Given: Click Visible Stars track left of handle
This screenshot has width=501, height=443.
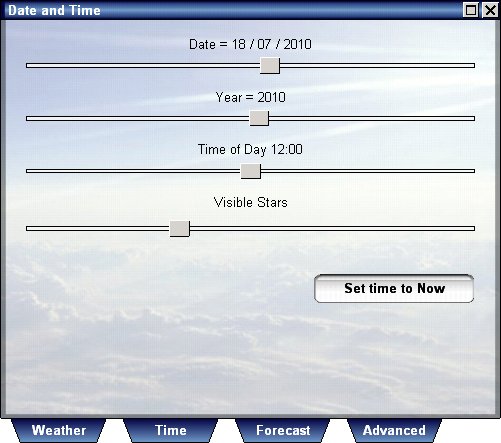Looking at the screenshot, I should point(98,228).
